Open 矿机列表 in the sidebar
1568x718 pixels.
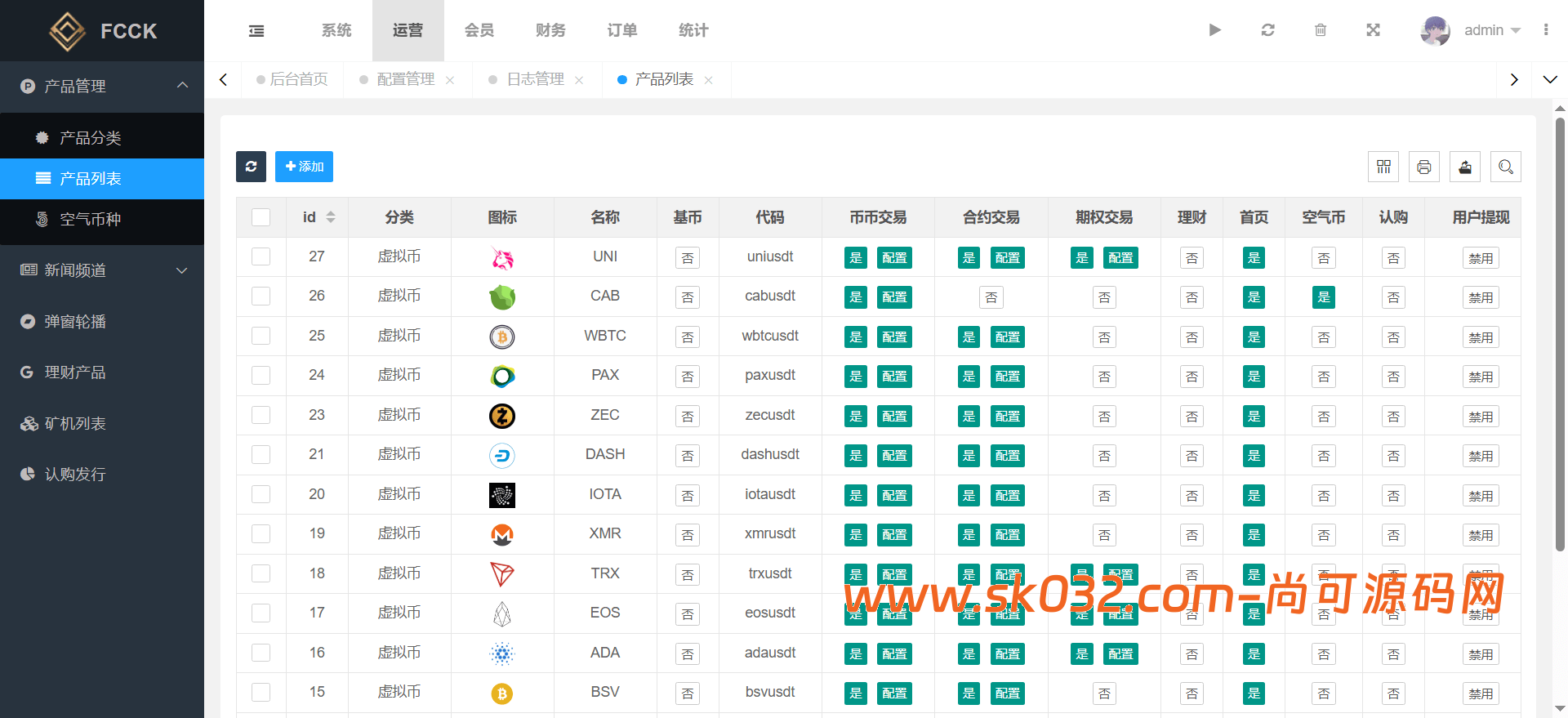click(102, 424)
